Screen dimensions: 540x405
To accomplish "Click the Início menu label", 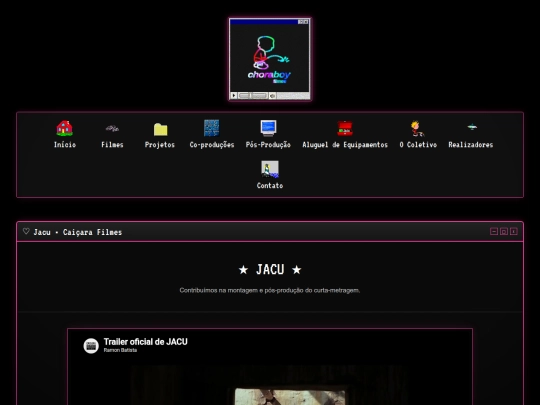I will pos(65,145).
